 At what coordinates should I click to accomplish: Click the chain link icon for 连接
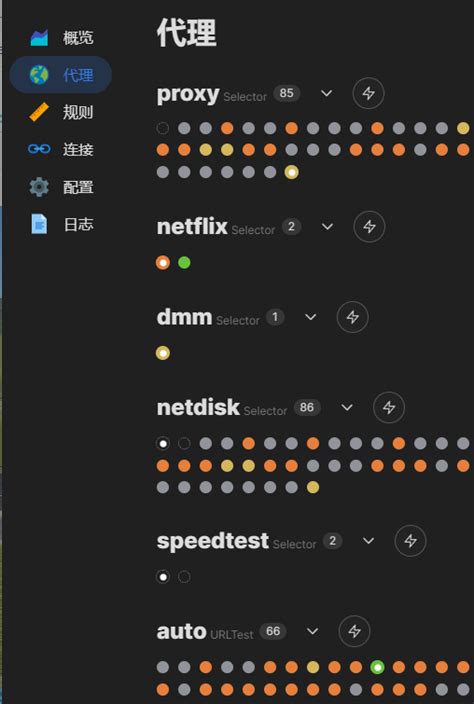39,149
